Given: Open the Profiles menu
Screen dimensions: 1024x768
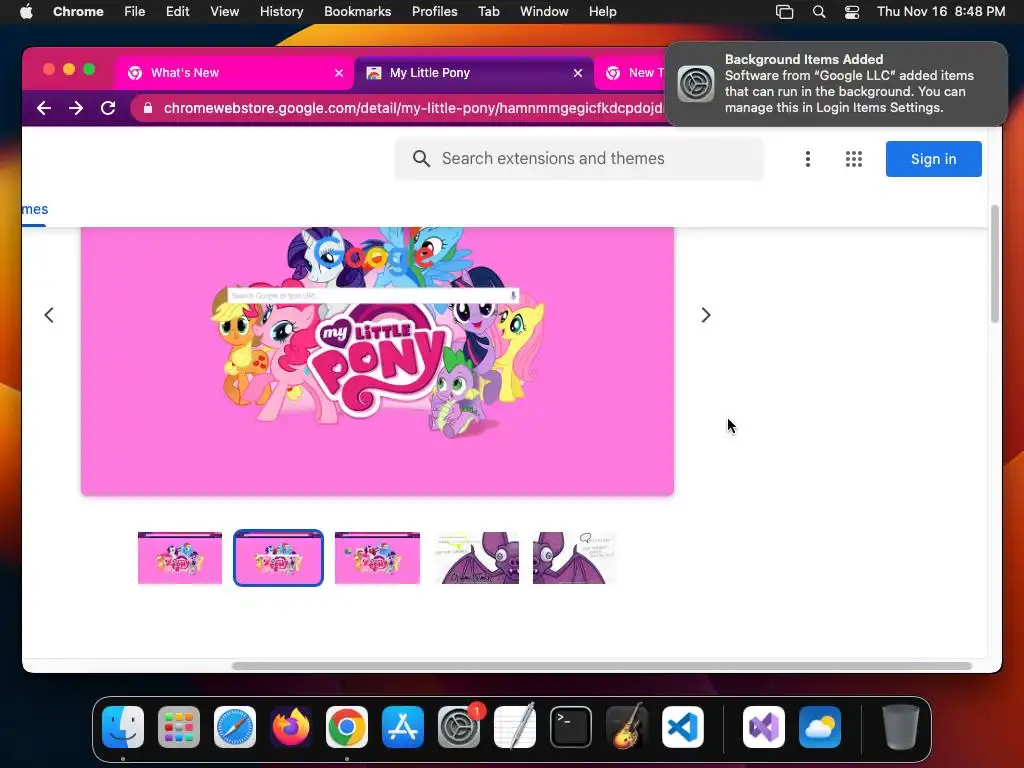Looking at the screenshot, I should [434, 12].
